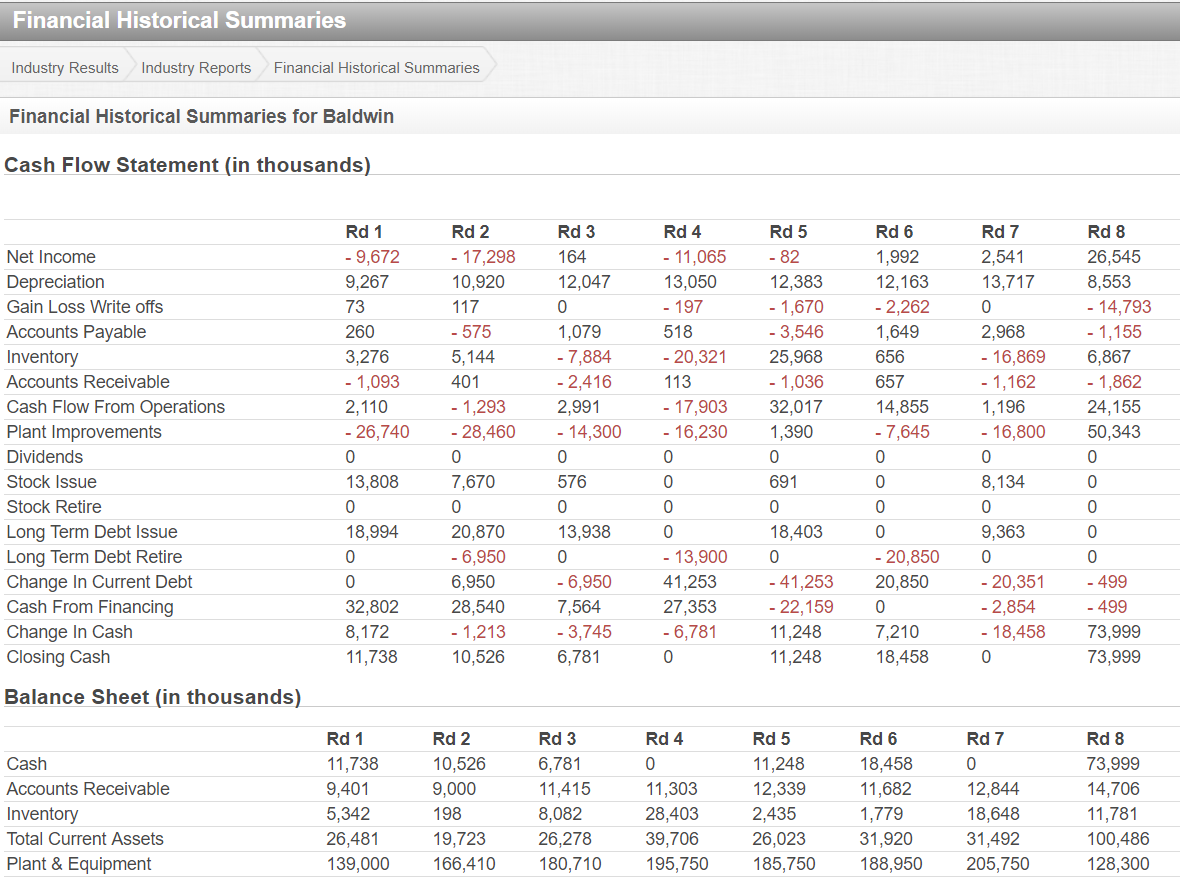Select the Dividends row label

(x=45, y=457)
